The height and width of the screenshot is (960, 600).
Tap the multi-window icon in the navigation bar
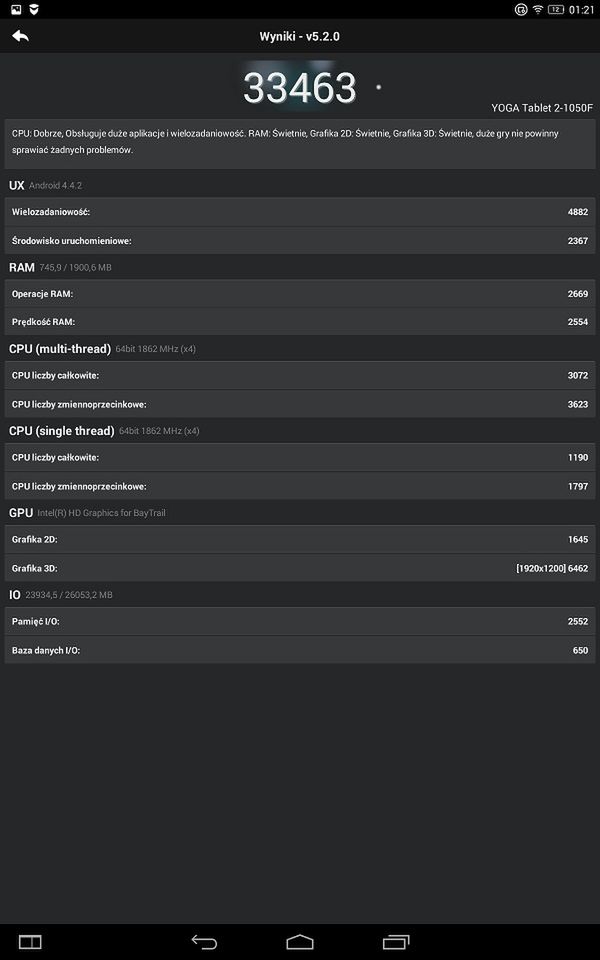(x=30, y=941)
